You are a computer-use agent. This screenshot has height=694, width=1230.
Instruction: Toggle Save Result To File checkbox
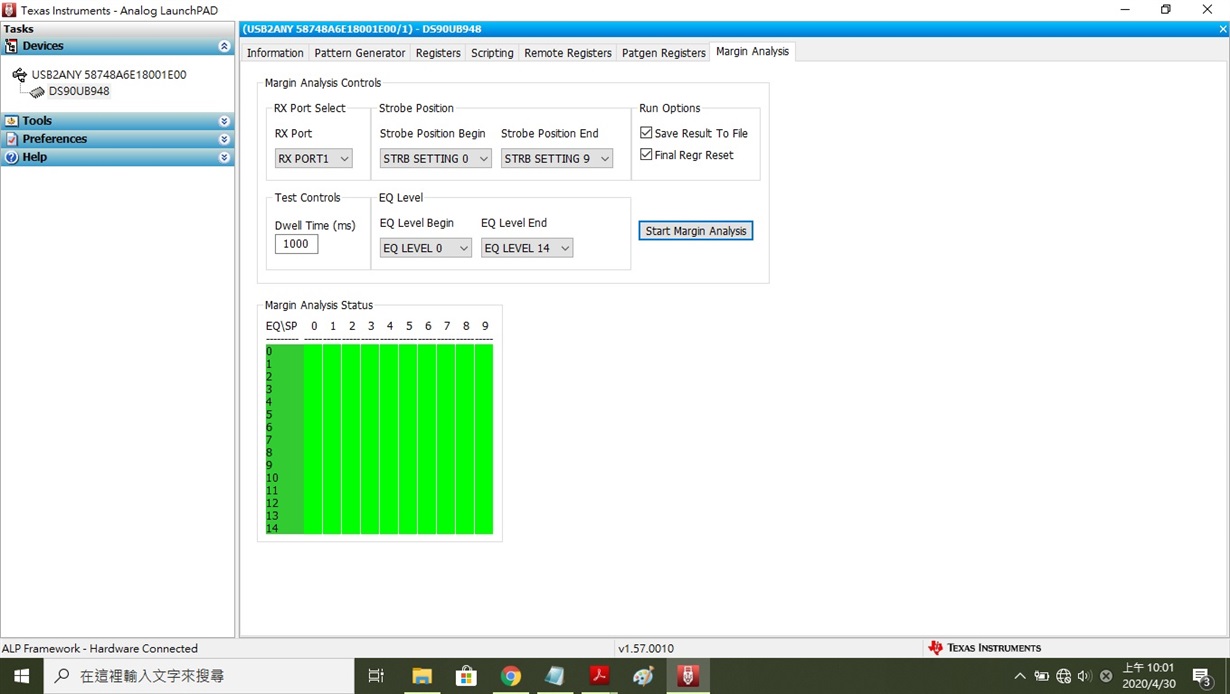click(x=646, y=133)
